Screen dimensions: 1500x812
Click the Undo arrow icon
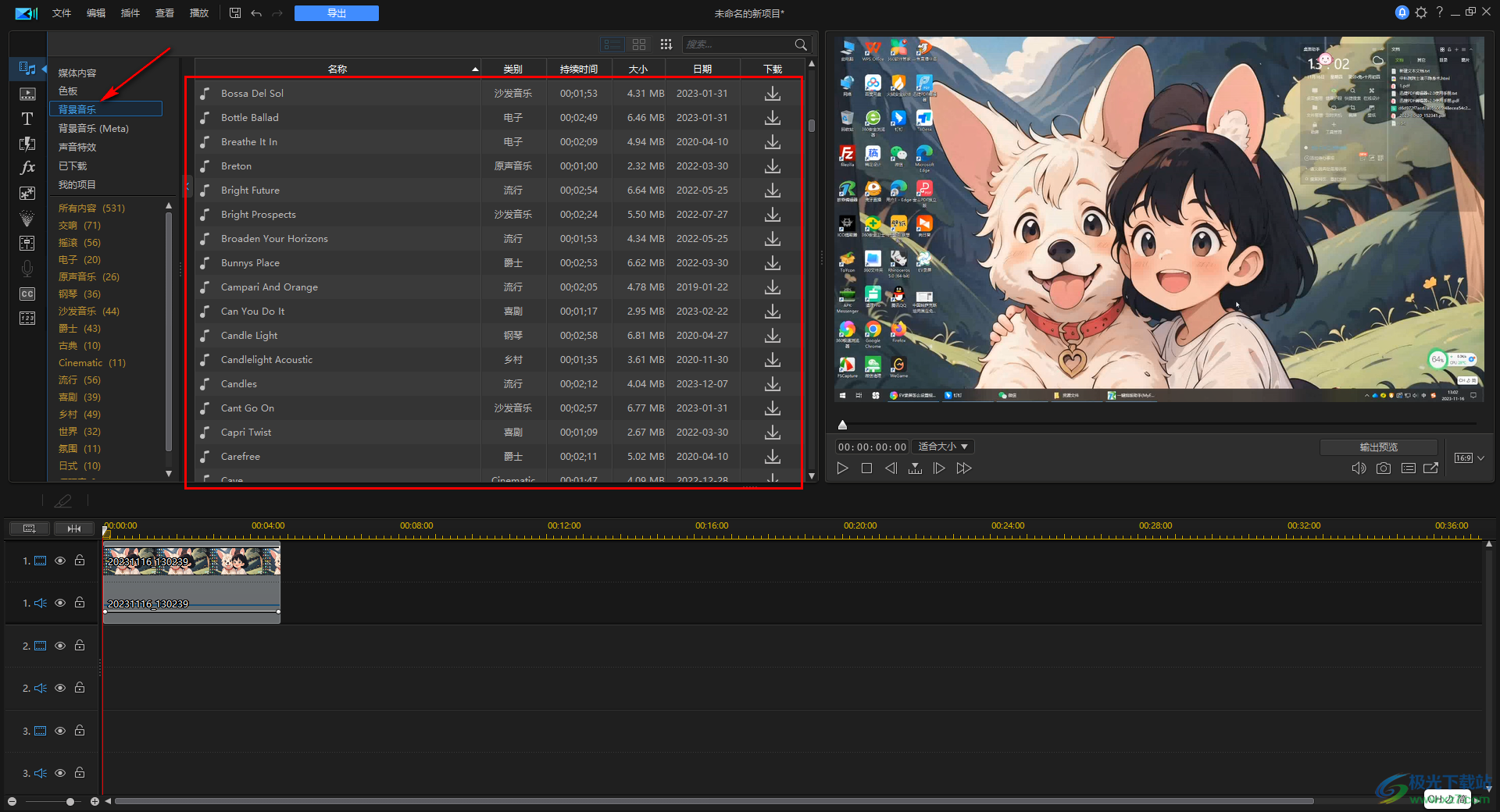256,13
